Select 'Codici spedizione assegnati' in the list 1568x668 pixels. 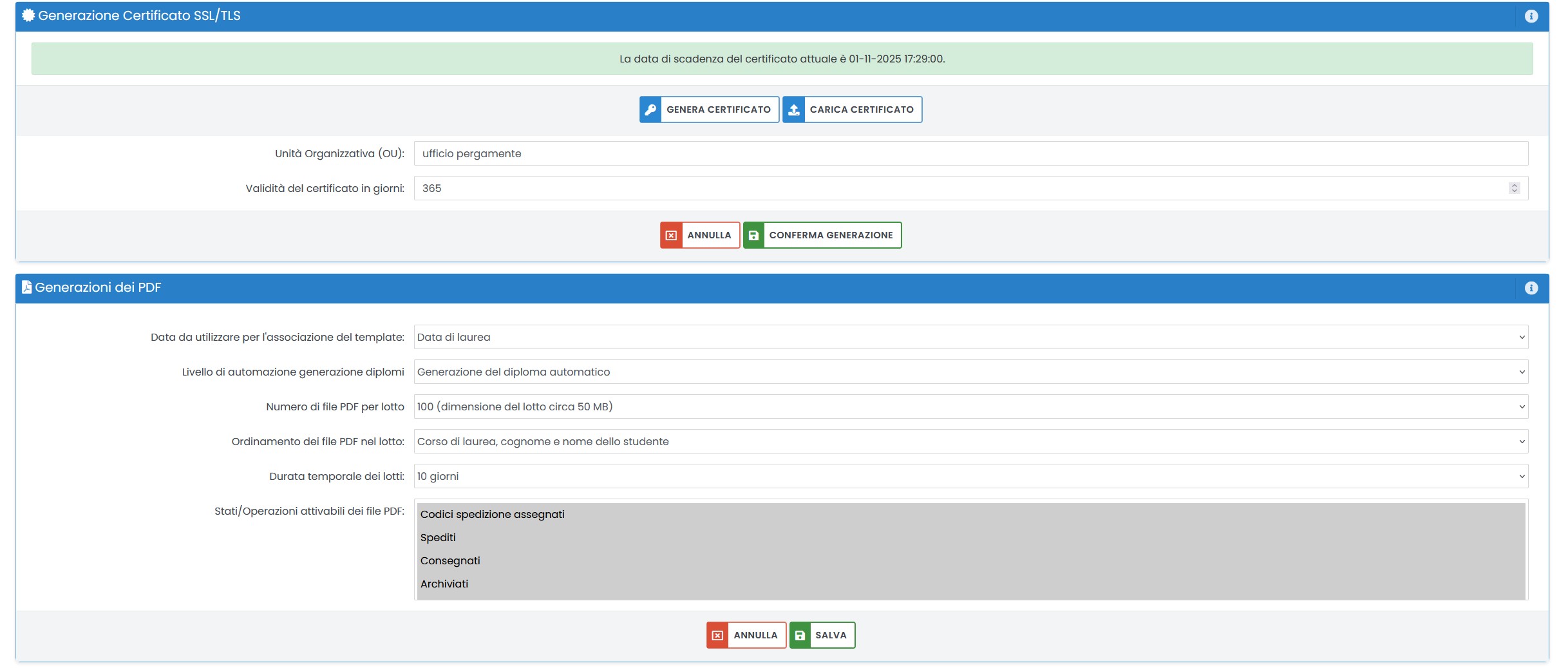[493, 514]
